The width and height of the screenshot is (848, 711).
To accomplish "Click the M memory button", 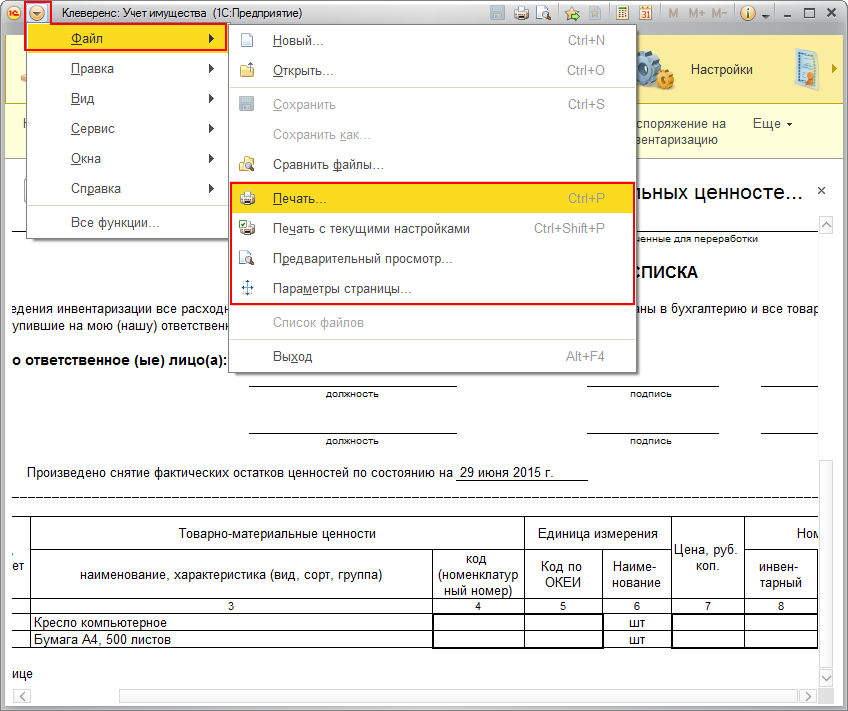I will pyautogui.click(x=673, y=13).
